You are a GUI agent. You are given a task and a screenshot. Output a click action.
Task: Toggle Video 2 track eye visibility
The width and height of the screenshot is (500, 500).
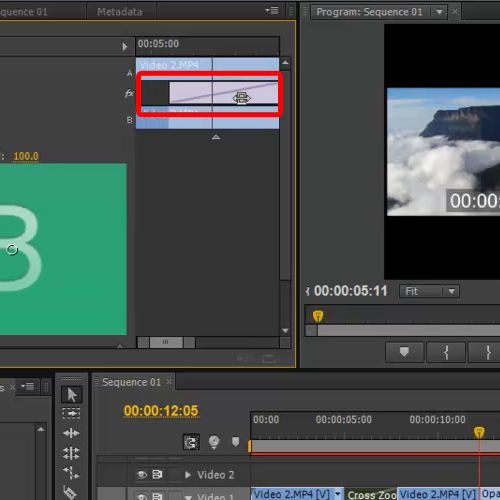142,474
